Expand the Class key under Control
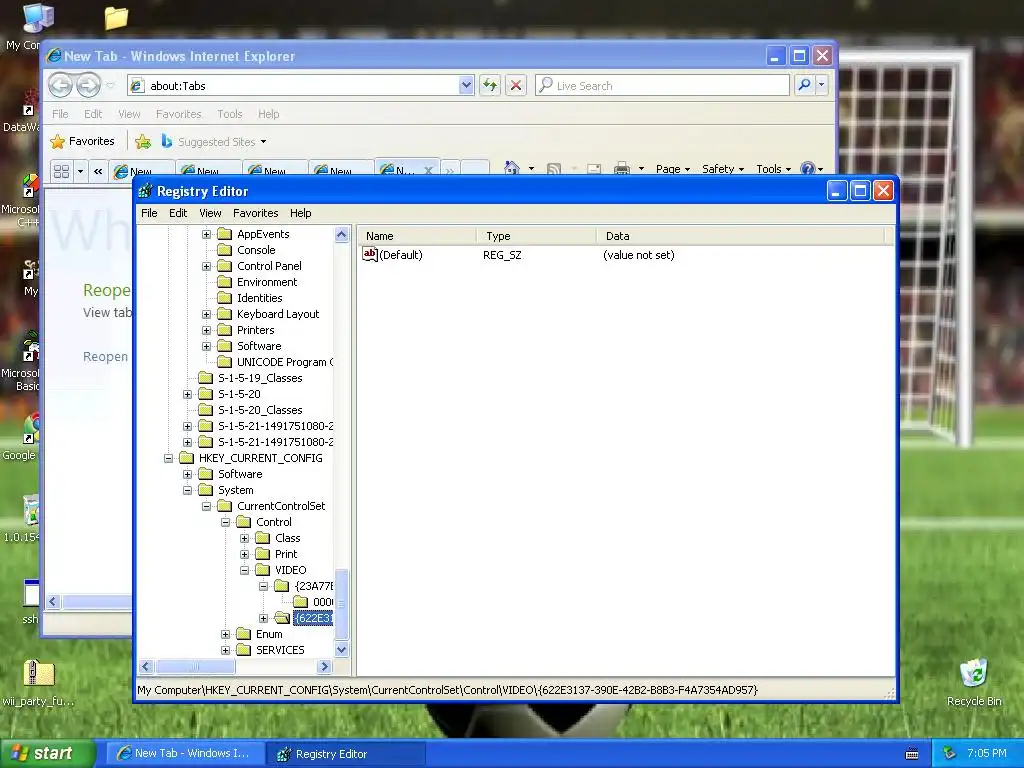The image size is (1024, 768). (244, 538)
